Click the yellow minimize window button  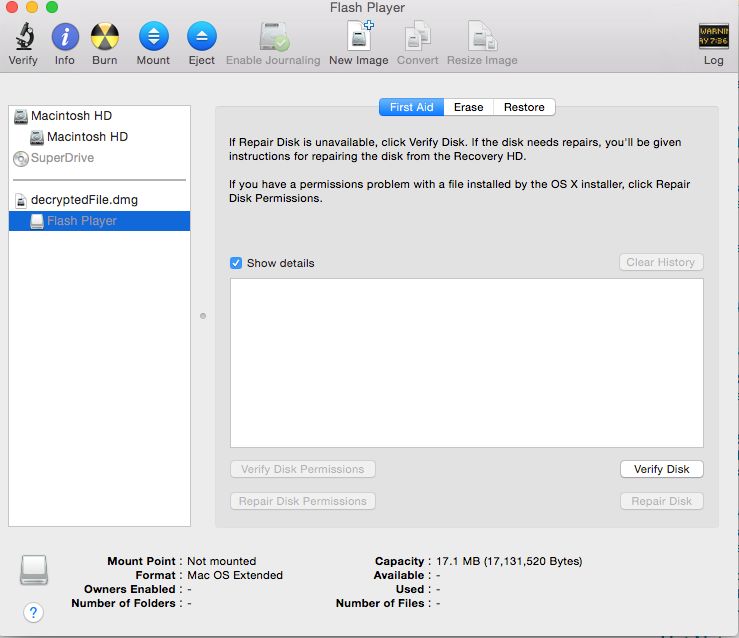click(32, 7)
